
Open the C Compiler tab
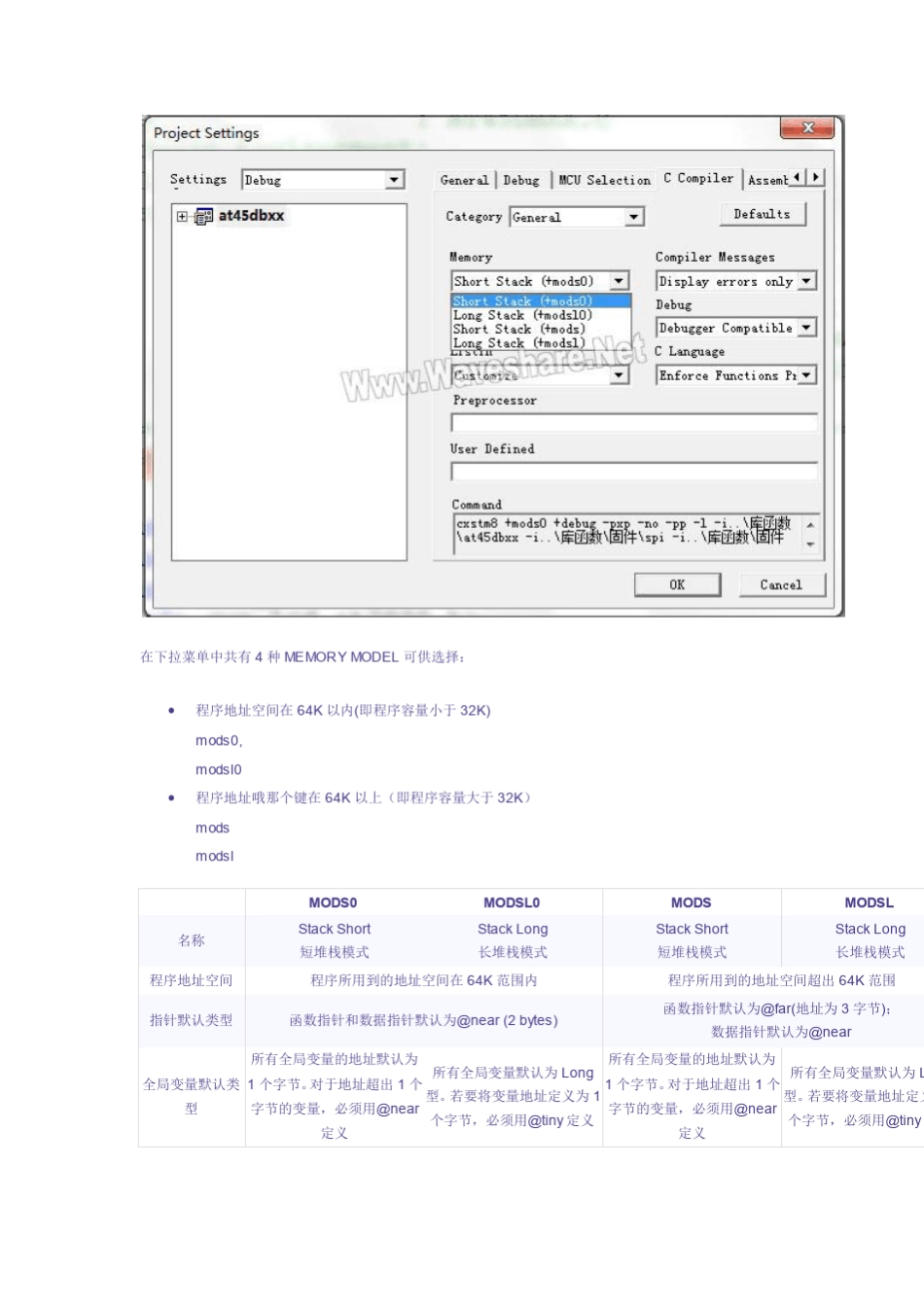[698, 178]
